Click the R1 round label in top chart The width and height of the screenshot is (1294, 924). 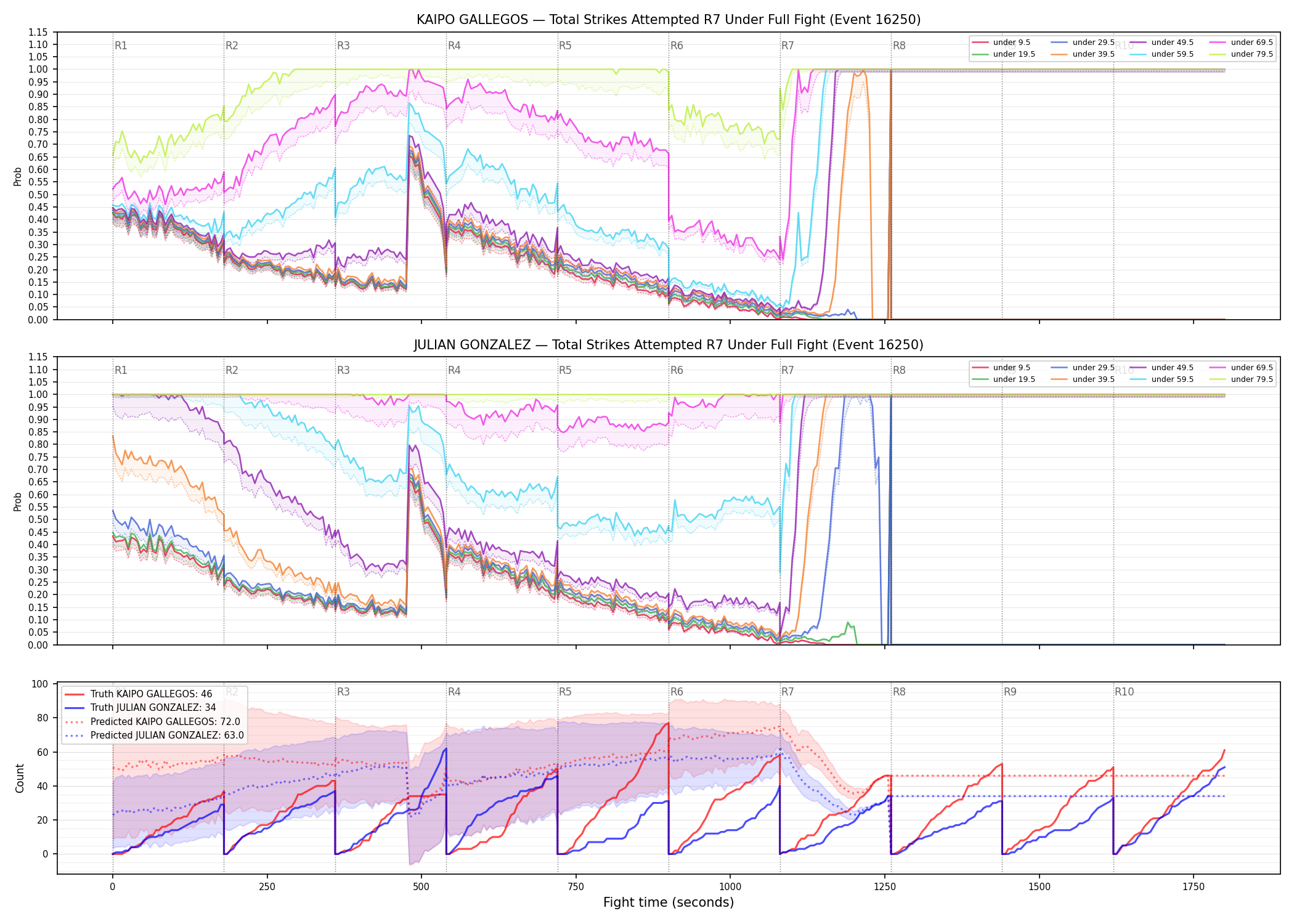pos(121,46)
